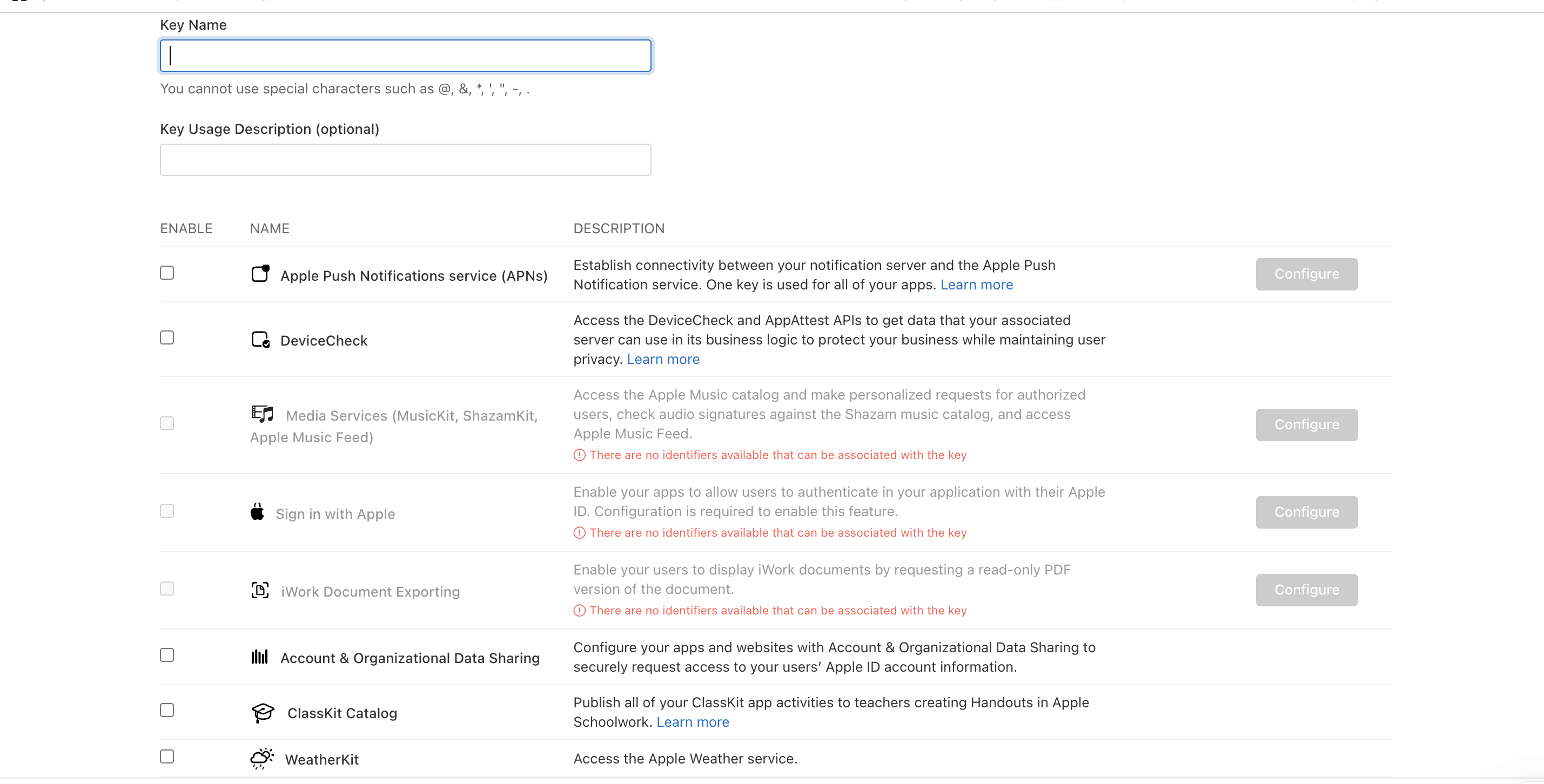Open Learn more link for ClassKit Catalog

pos(693,722)
